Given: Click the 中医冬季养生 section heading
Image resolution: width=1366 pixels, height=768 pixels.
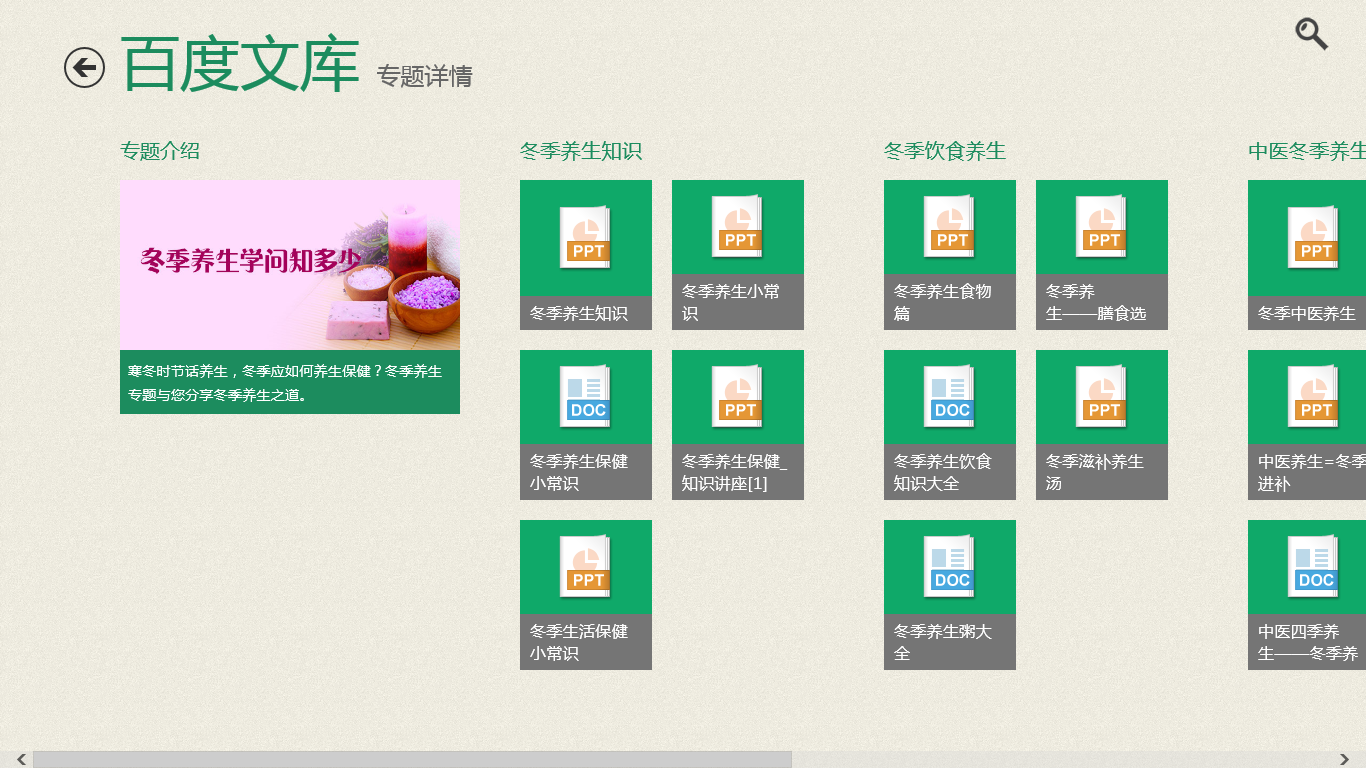Looking at the screenshot, I should 1307,151.
